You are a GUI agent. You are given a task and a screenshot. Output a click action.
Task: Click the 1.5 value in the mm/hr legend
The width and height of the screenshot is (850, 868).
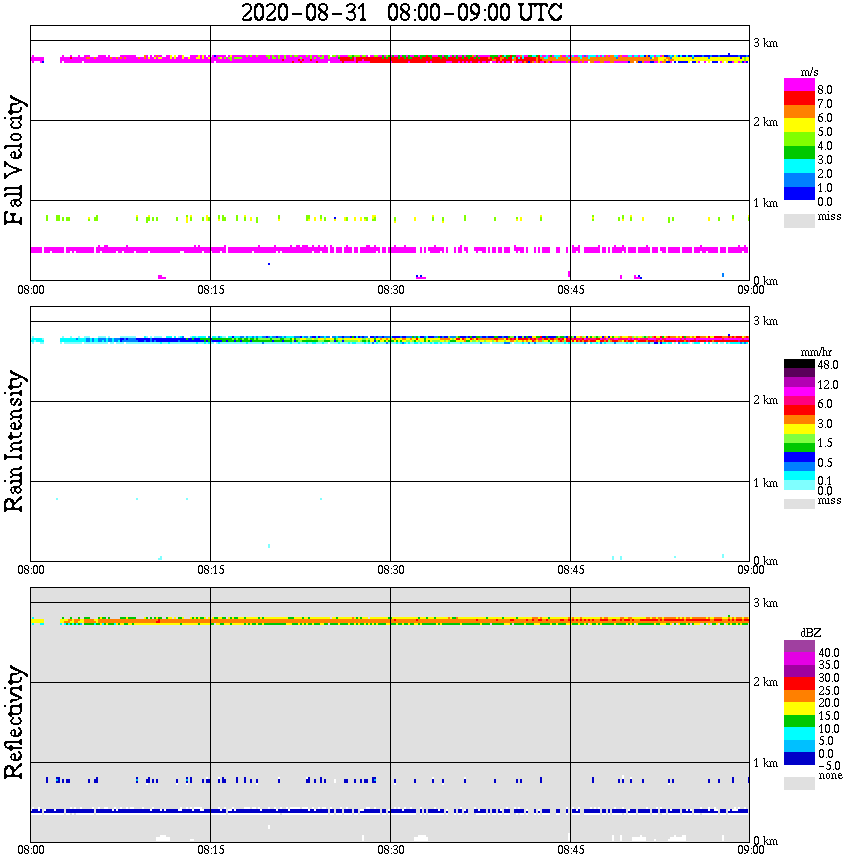pyautogui.click(x=825, y=443)
